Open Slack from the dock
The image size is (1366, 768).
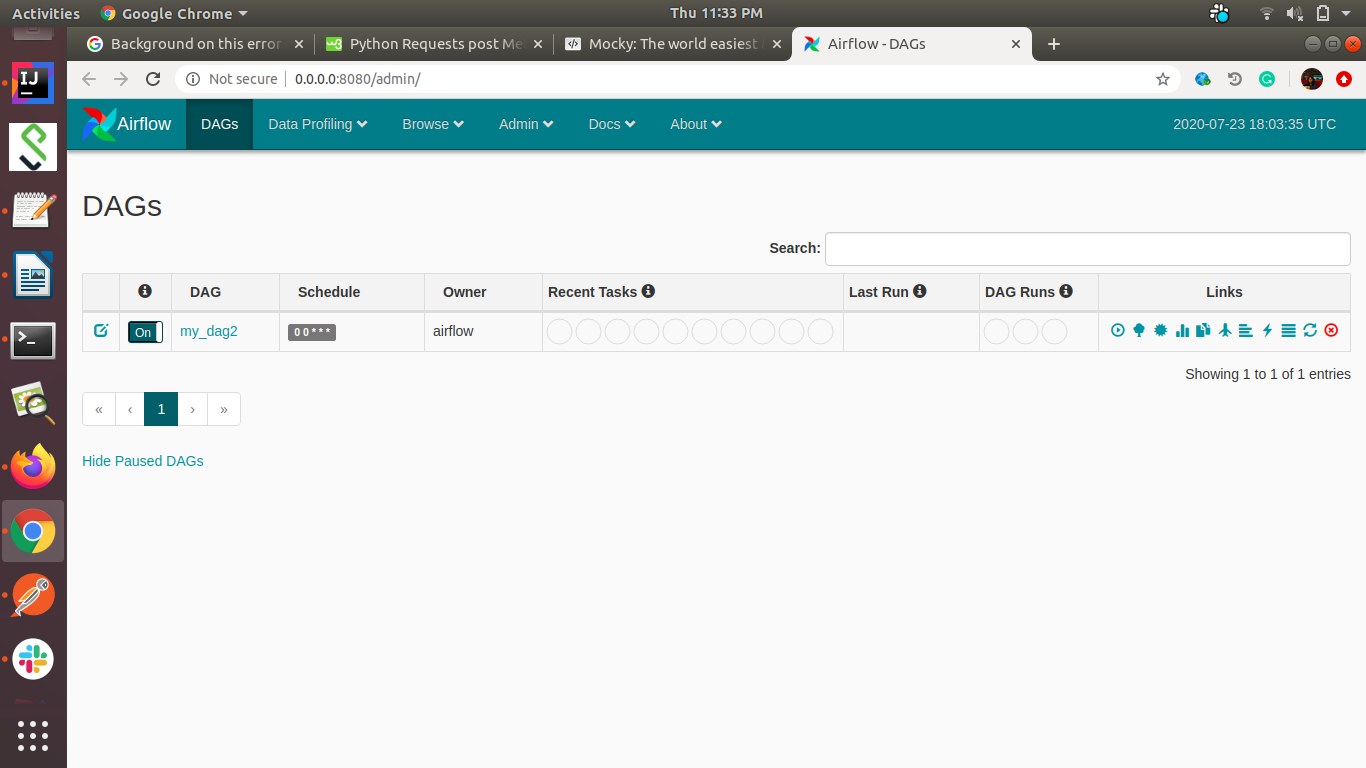[33, 660]
